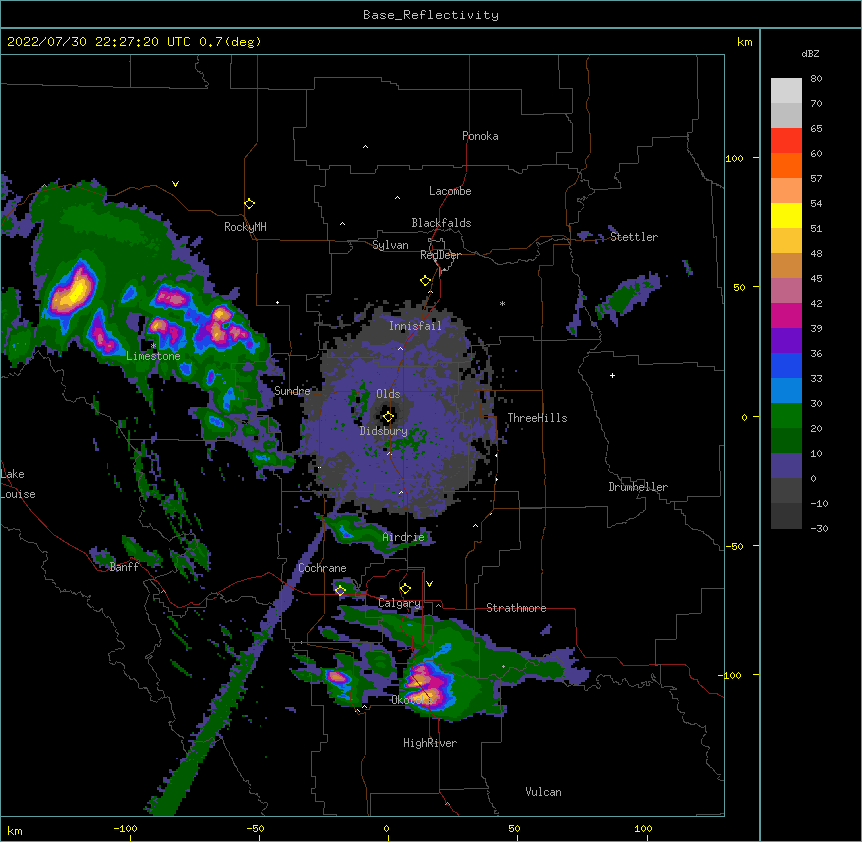The height and width of the screenshot is (842, 862).
Task: Select the asterisk marker east of Innisfail
Action: click(502, 303)
